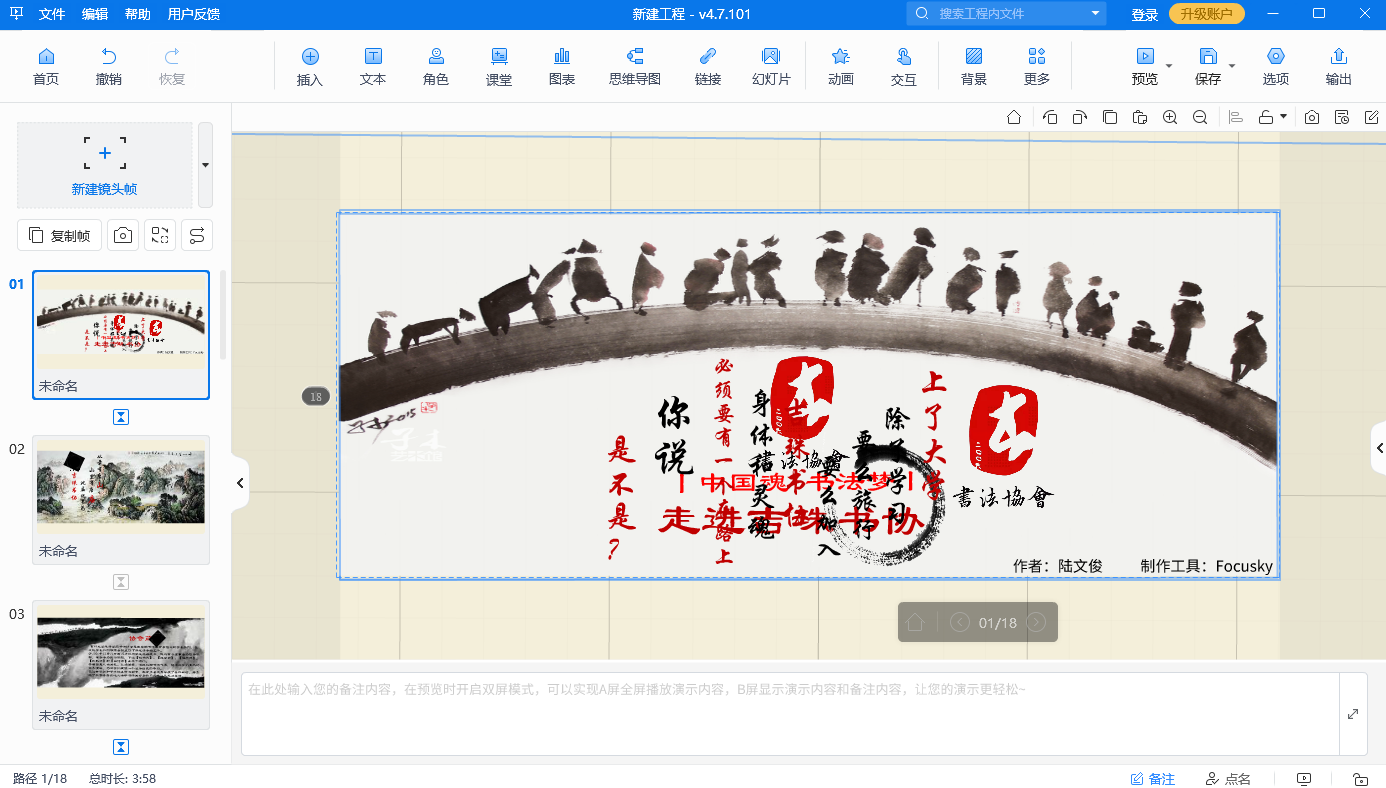
Task: Click the path route icon in the frame panel
Action: click(x=197, y=235)
